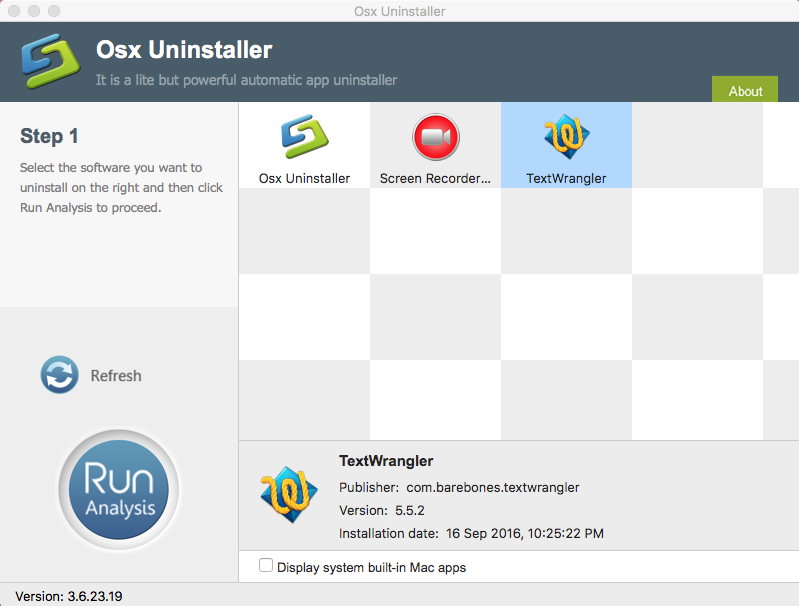This screenshot has width=799, height=606.
Task: Click the Step 1 heading
Action: (49, 136)
